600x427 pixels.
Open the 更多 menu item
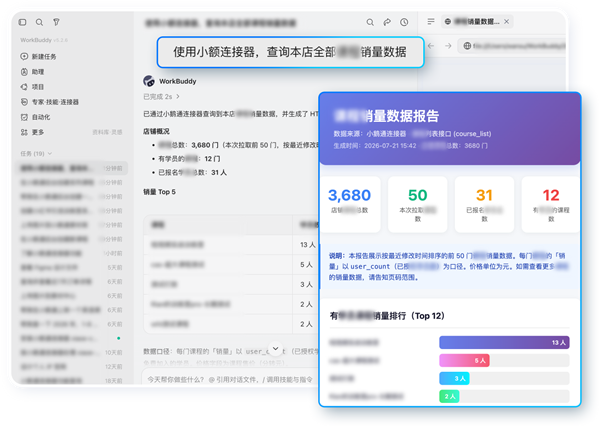pyautogui.click(x=32, y=132)
